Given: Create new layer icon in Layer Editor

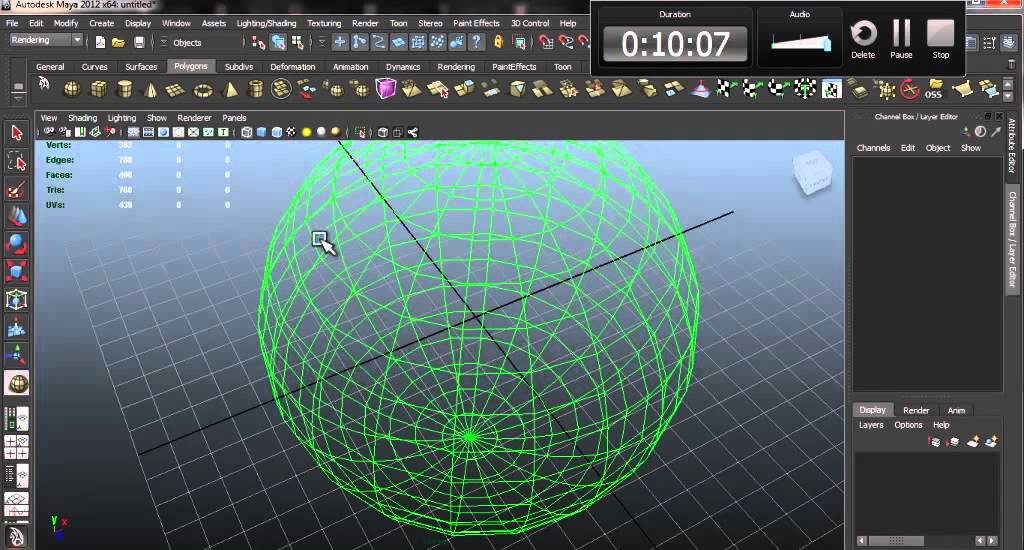Looking at the screenshot, I should point(973,442).
